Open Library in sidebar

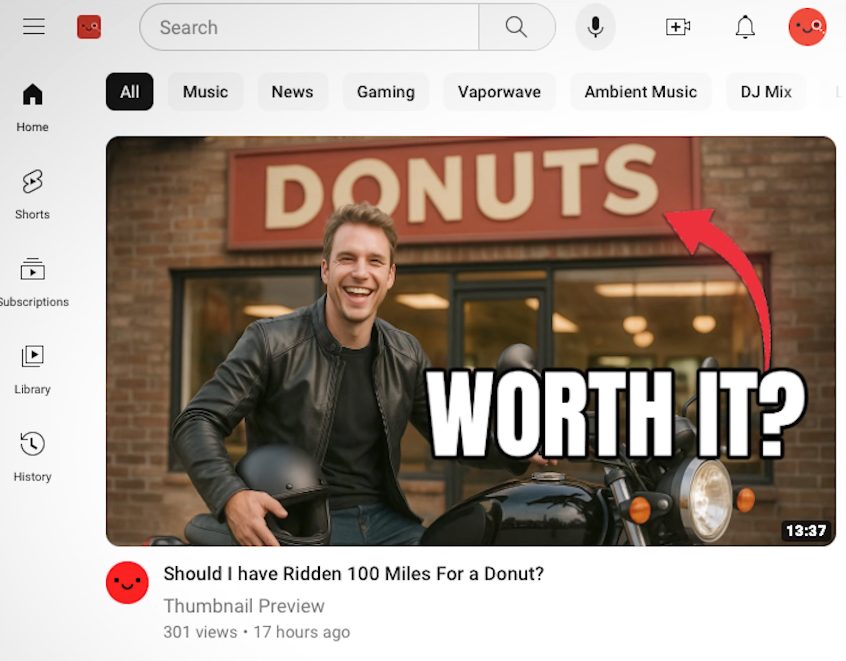32,369
